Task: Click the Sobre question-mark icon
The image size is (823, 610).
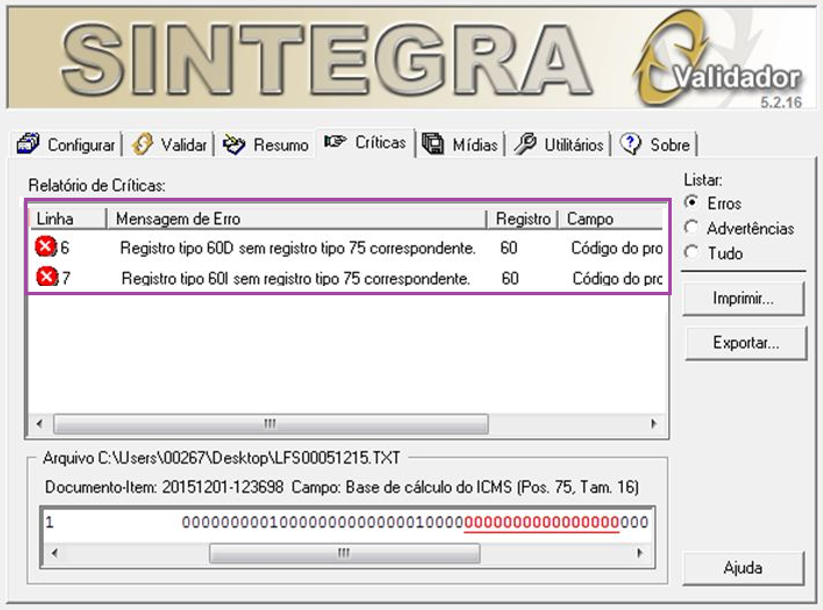Action: click(x=630, y=143)
